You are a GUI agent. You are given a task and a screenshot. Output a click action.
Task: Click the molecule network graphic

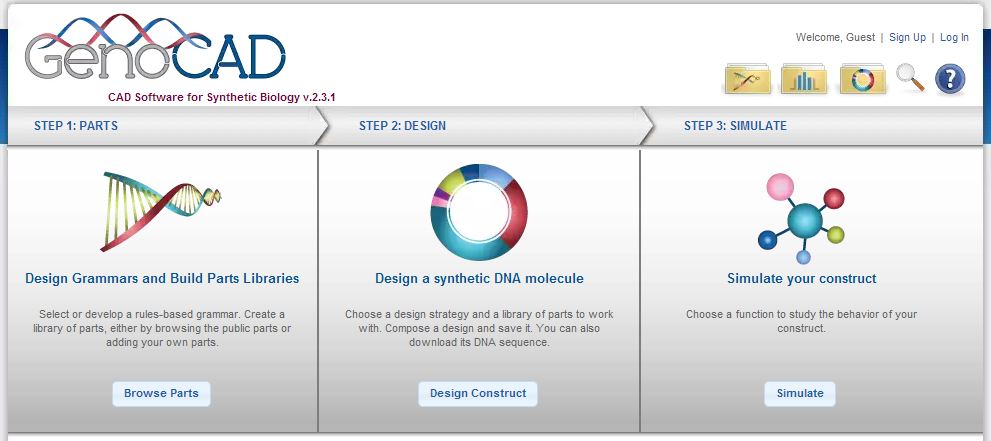pos(801,219)
